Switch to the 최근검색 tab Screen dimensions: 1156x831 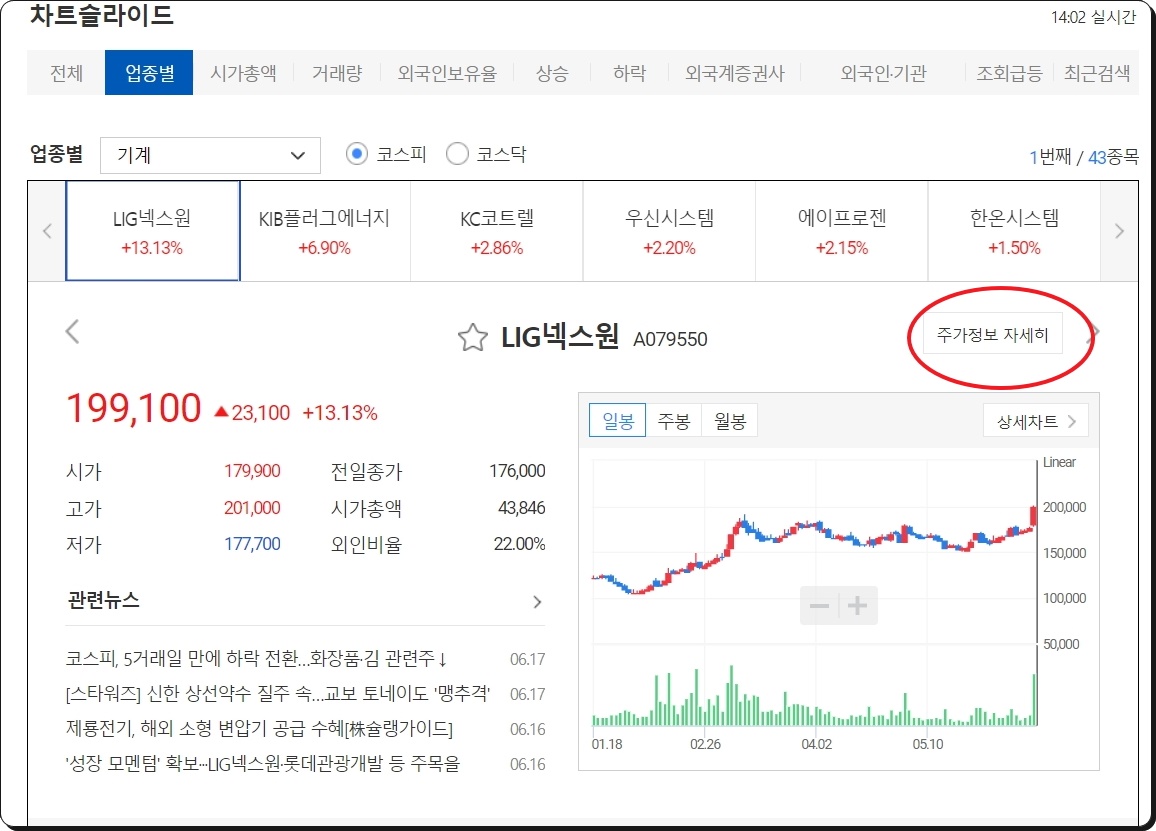[x=1096, y=73]
